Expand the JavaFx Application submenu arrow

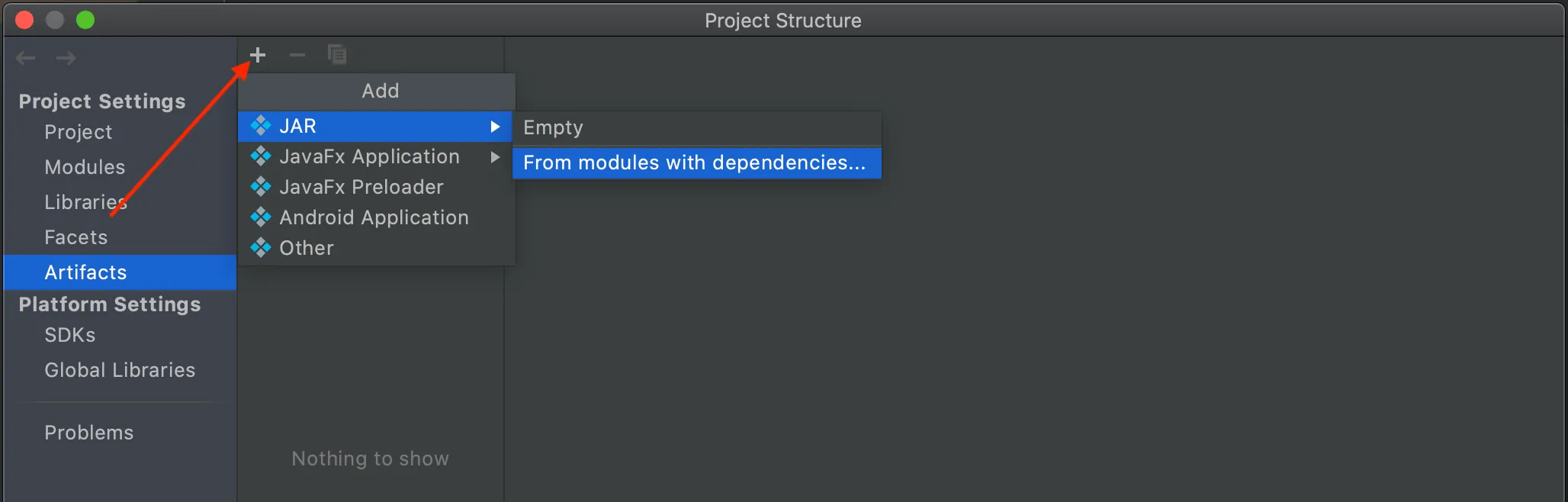point(496,157)
